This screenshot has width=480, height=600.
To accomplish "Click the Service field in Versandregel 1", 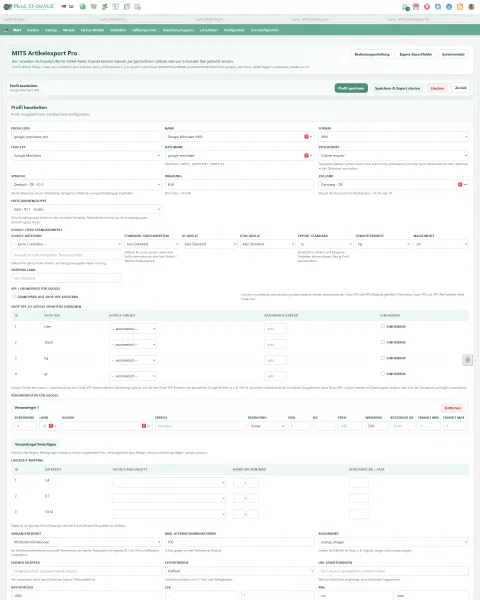I will [200, 426].
